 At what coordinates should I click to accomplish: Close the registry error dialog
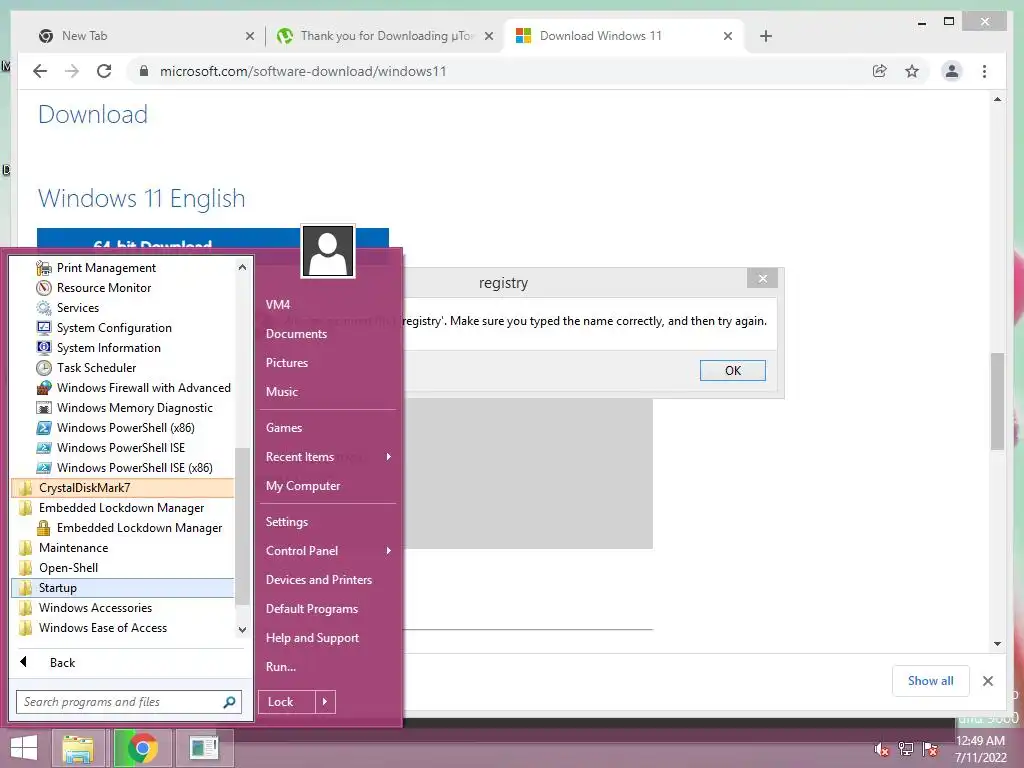[762, 279]
